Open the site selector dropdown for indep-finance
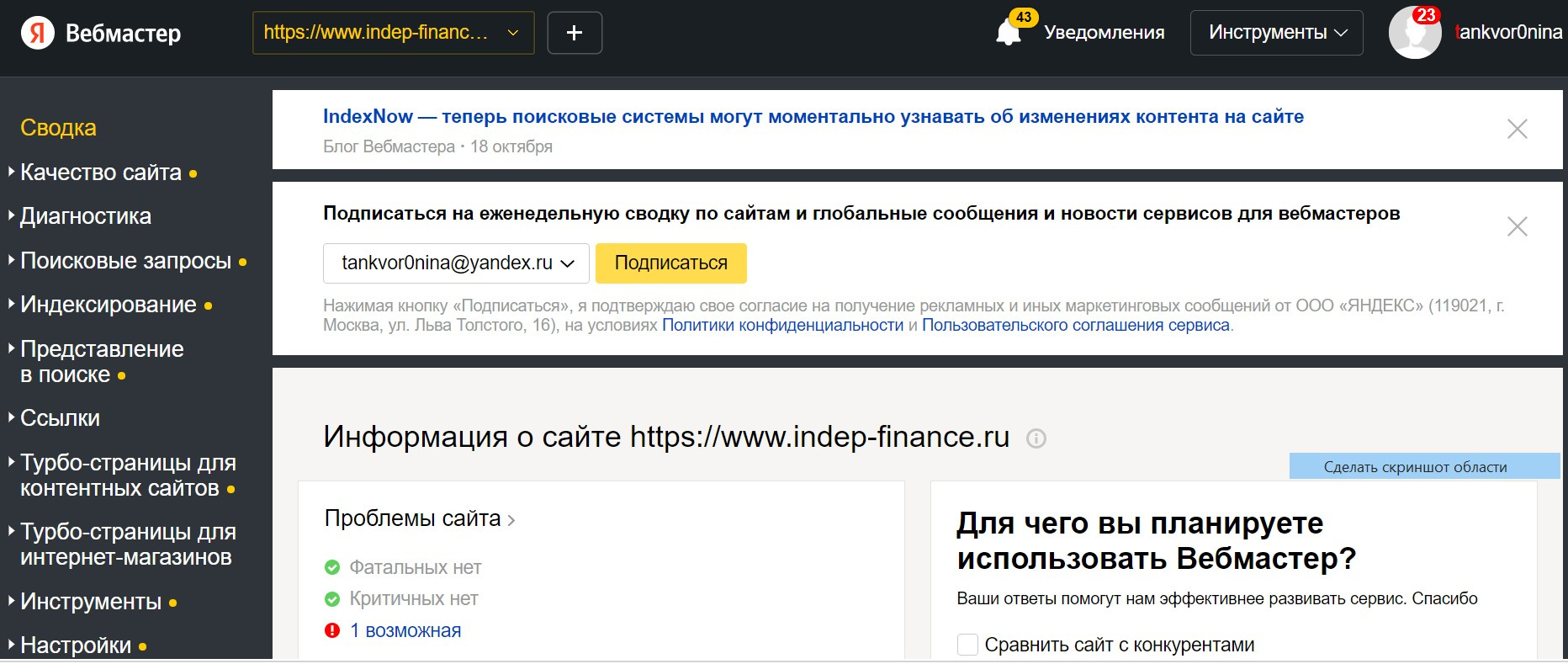The height and width of the screenshot is (664, 1568). click(x=393, y=33)
